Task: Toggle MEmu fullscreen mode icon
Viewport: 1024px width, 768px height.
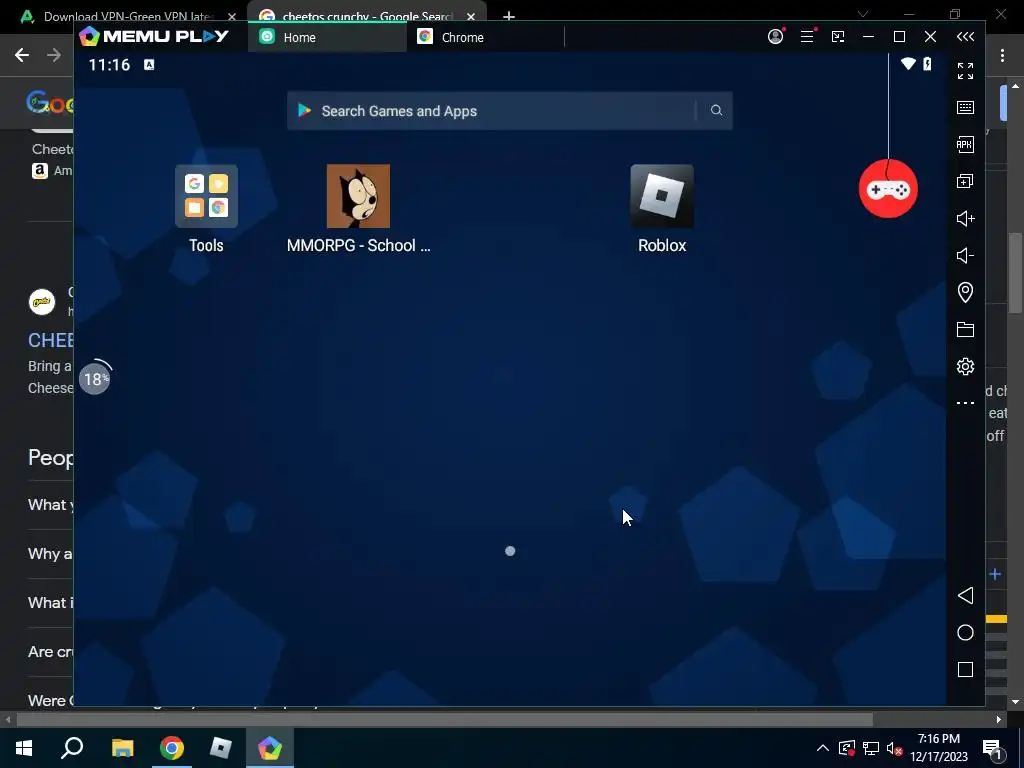Action: (x=965, y=71)
